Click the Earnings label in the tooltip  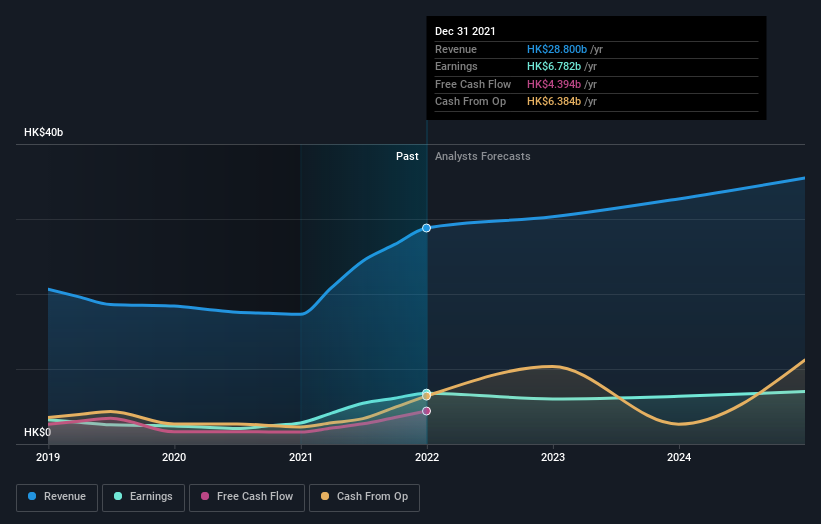[x=456, y=66]
